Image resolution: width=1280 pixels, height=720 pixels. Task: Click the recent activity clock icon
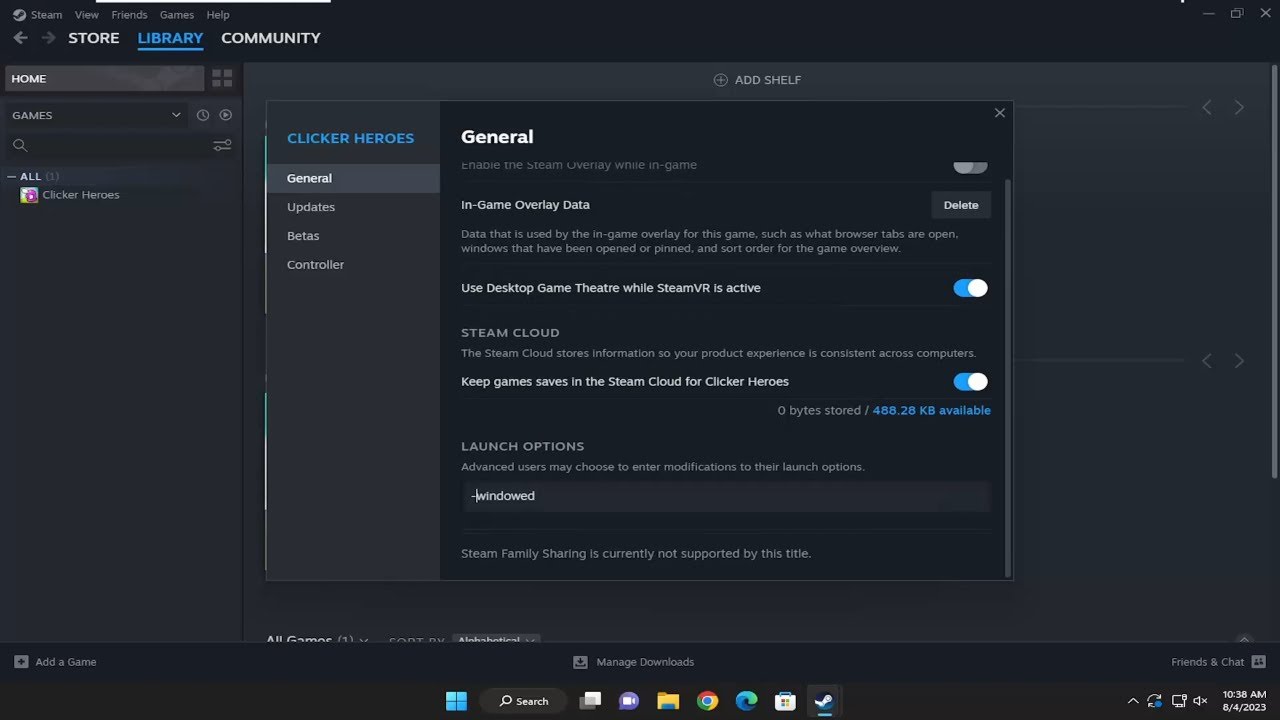click(x=203, y=115)
